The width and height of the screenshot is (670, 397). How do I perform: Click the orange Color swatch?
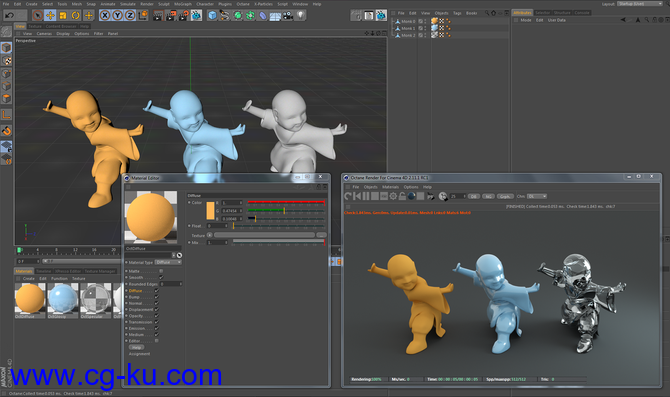[210, 211]
